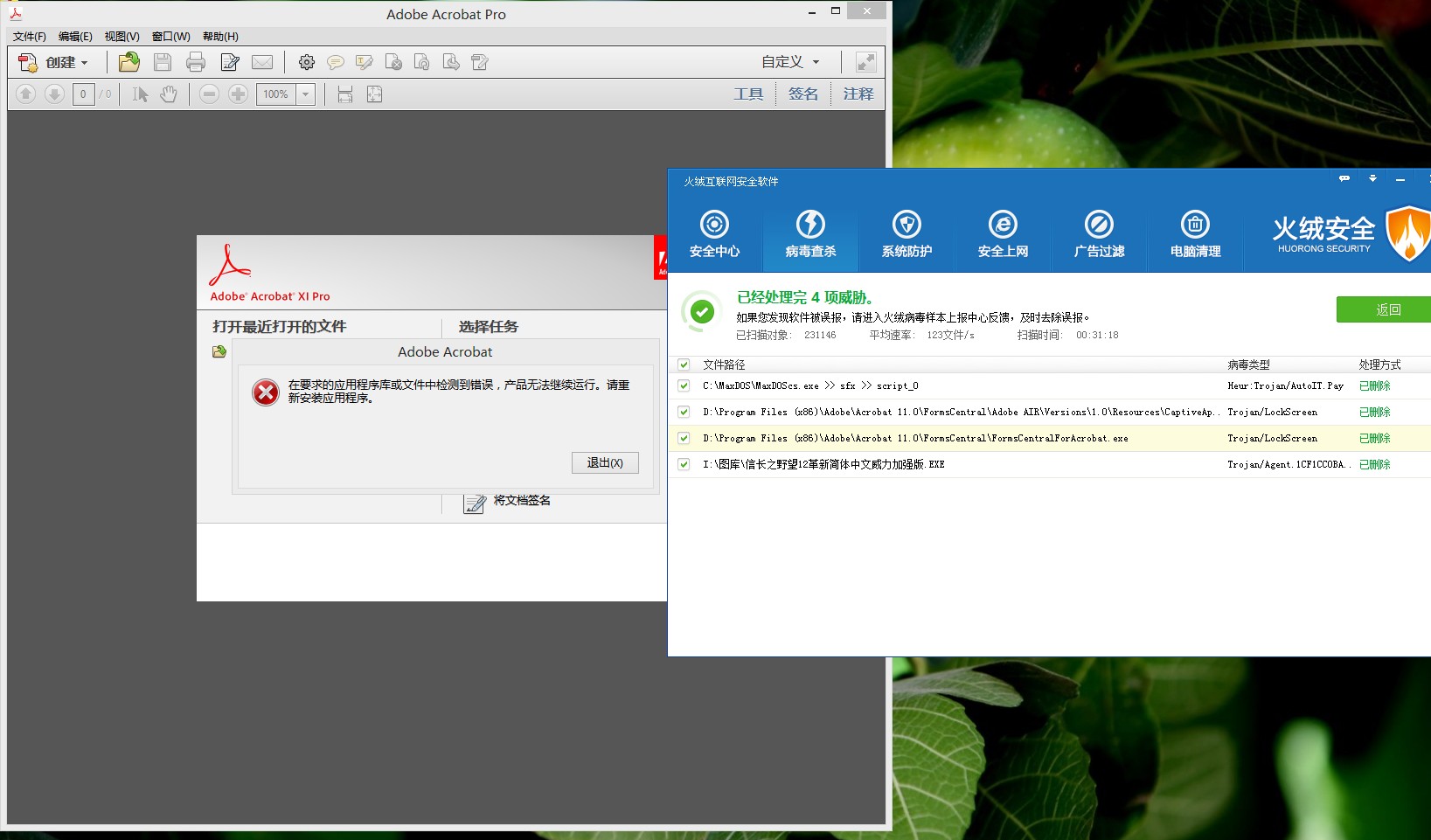This screenshot has width=1431, height=840.
Task: Click Trojan/Agent.1CF1CC0BA virus type text
Action: click(x=1289, y=464)
